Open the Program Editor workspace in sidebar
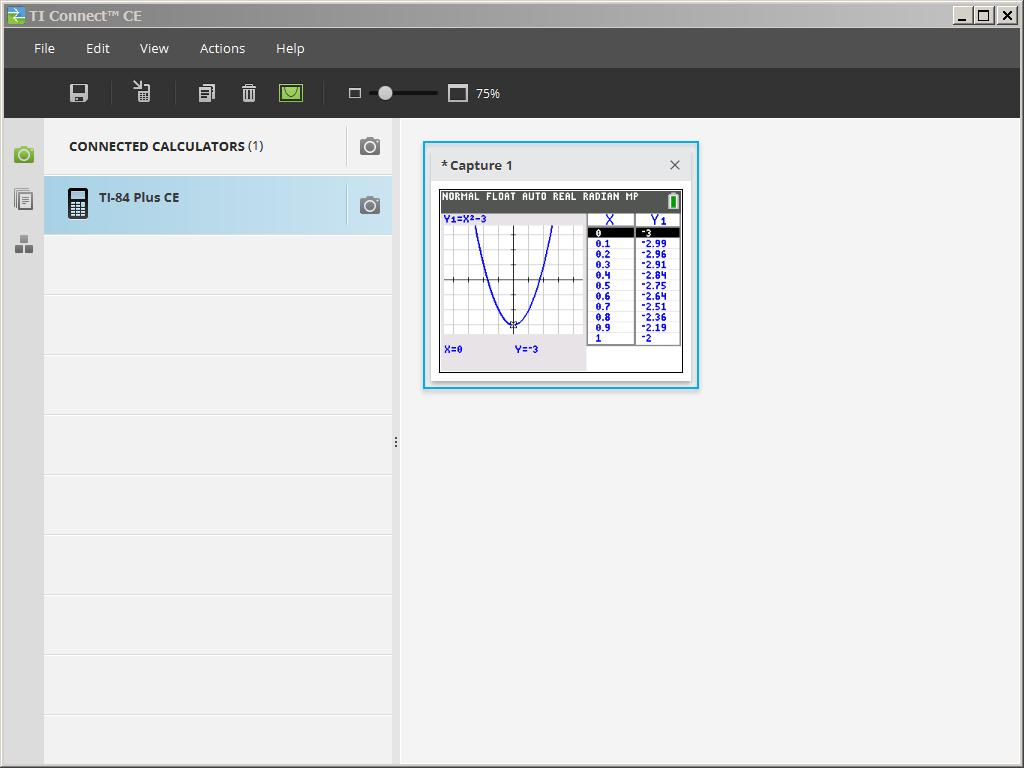Screen dimensions: 1024x768 point(24,245)
